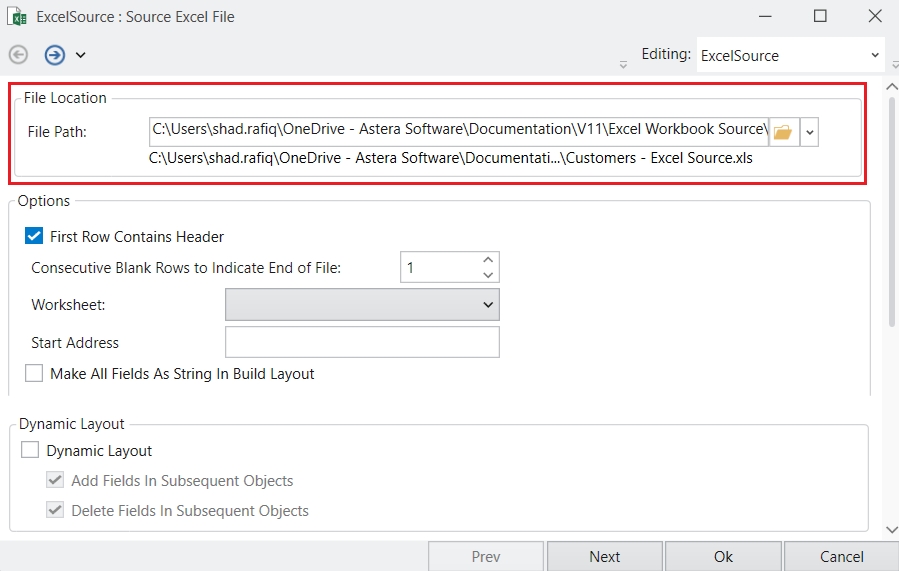899x571 pixels.
Task: Click the Start Address input field
Action: tap(362, 342)
